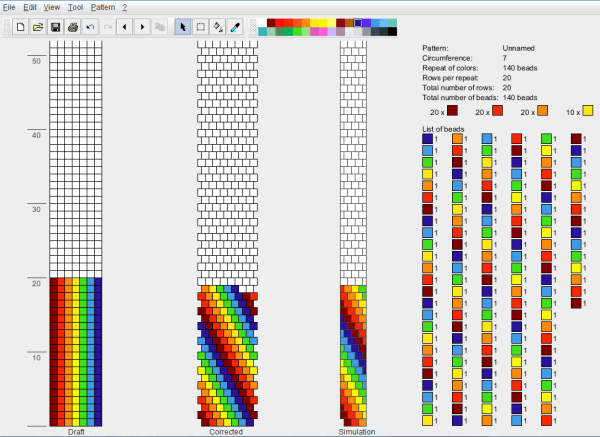This screenshot has width=600, height=437.
Task: Expand the View menu
Action: [52, 7]
